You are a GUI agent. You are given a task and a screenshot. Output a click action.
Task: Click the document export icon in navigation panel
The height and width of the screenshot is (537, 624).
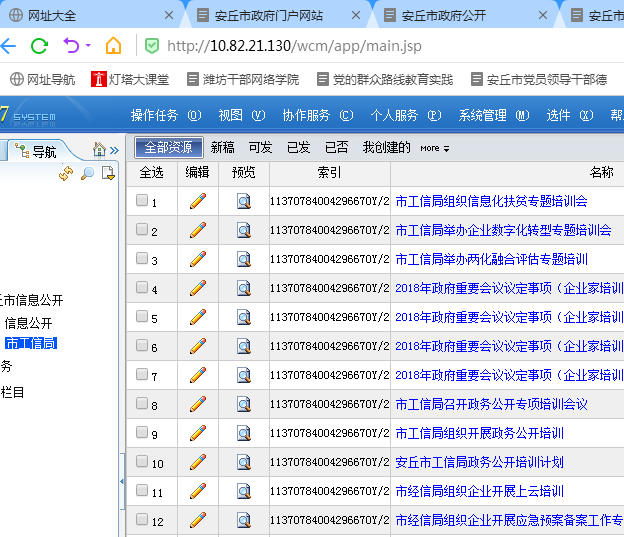(108, 174)
